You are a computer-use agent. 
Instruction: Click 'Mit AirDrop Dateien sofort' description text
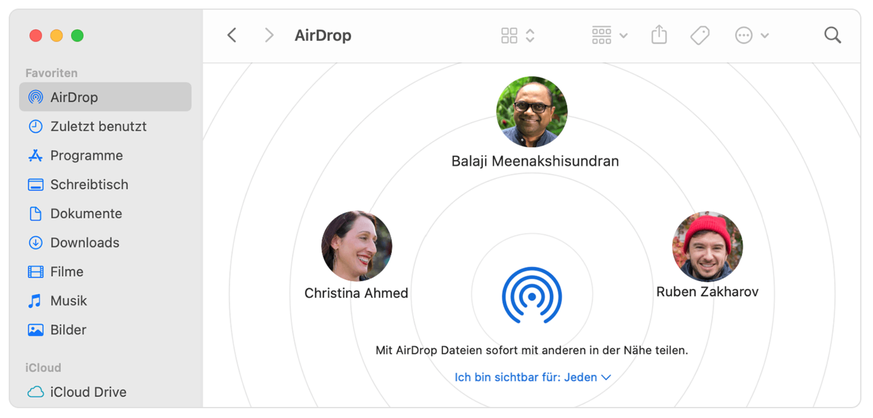pos(532,351)
